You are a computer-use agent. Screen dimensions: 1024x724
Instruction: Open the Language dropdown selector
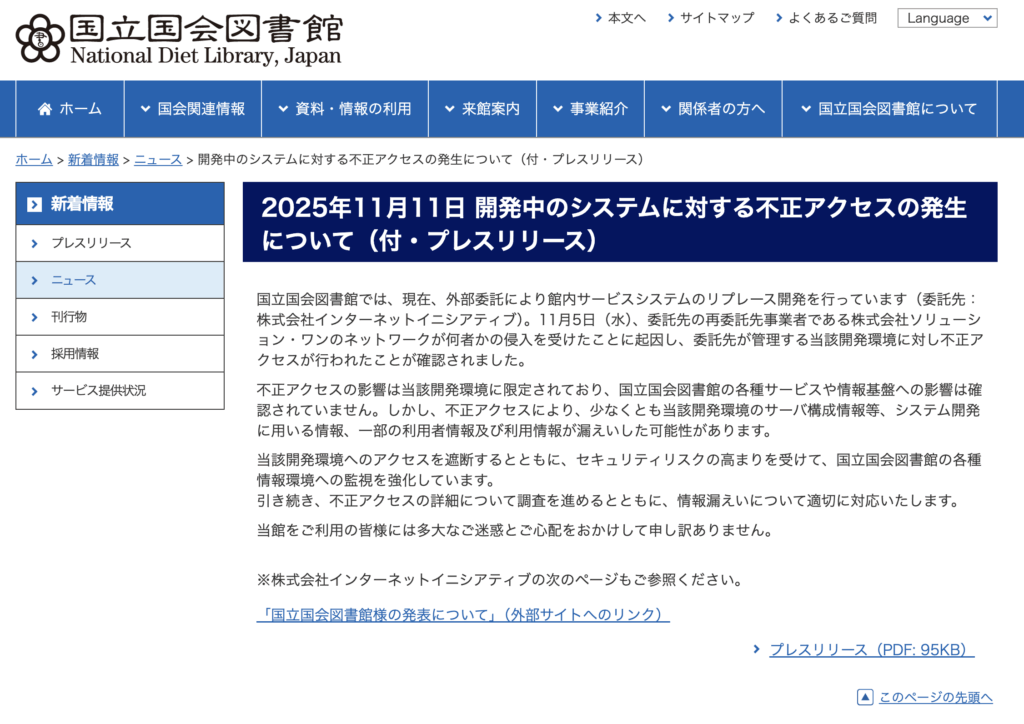tap(946, 18)
